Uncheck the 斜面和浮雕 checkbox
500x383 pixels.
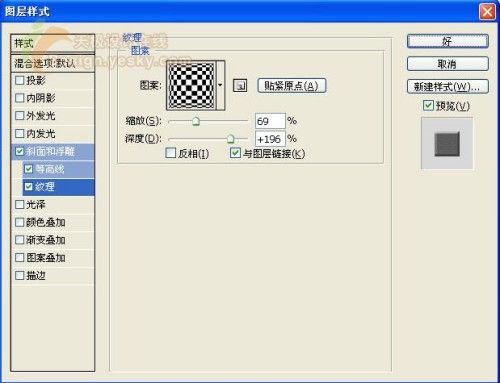(x=20, y=151)
